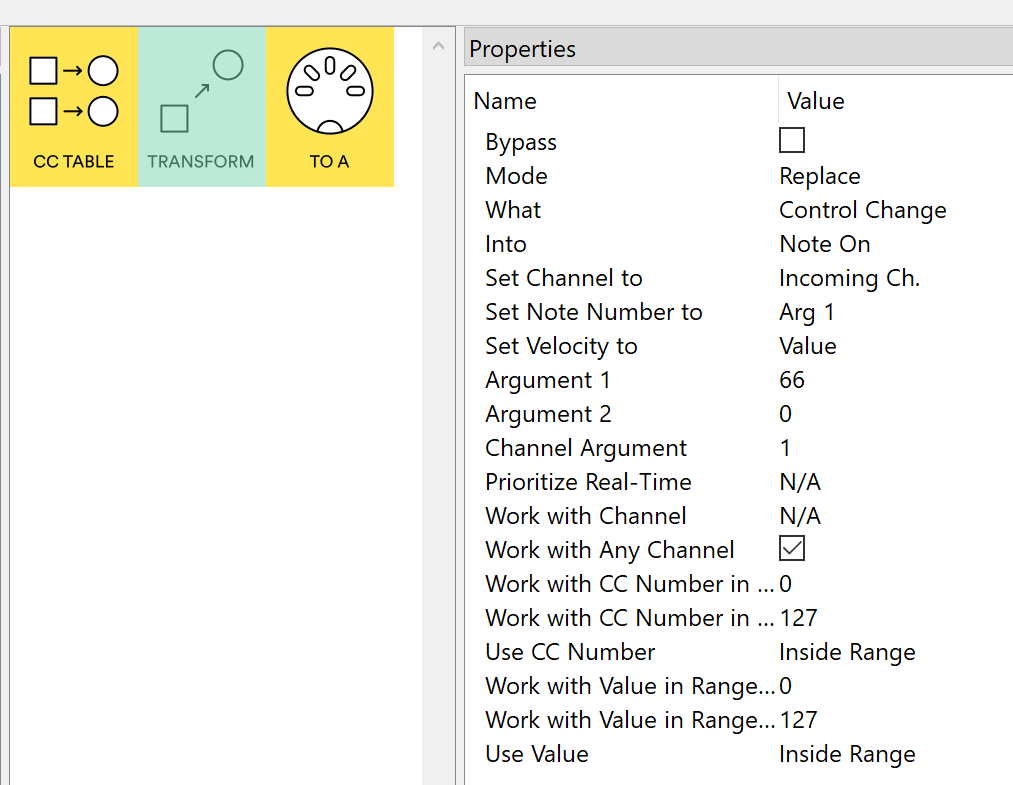1013x785 pixels.
Task: Edit the Argument 1 value 66
Action: (792, 380)
